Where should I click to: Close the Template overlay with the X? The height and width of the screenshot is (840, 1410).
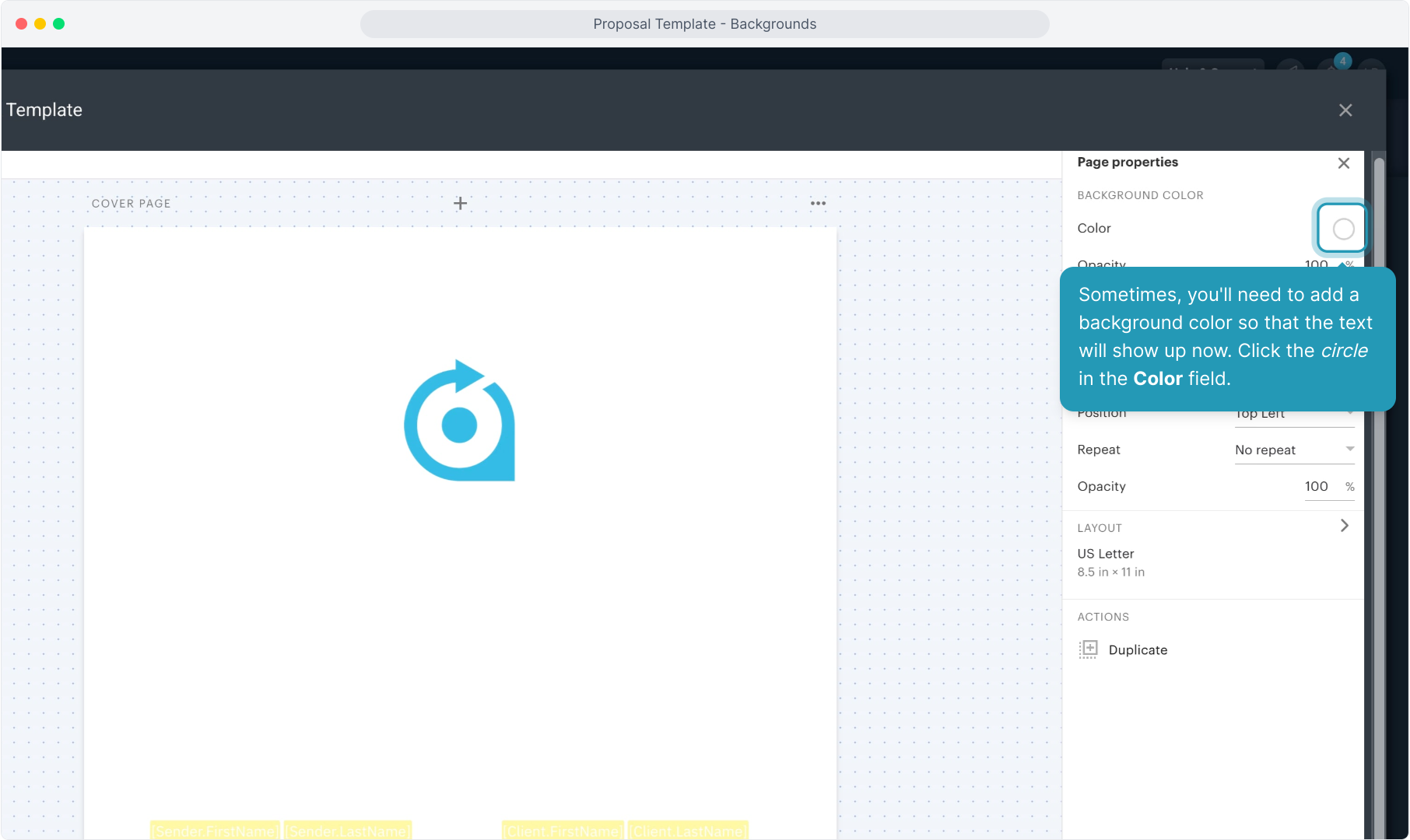coord(1345,110)
